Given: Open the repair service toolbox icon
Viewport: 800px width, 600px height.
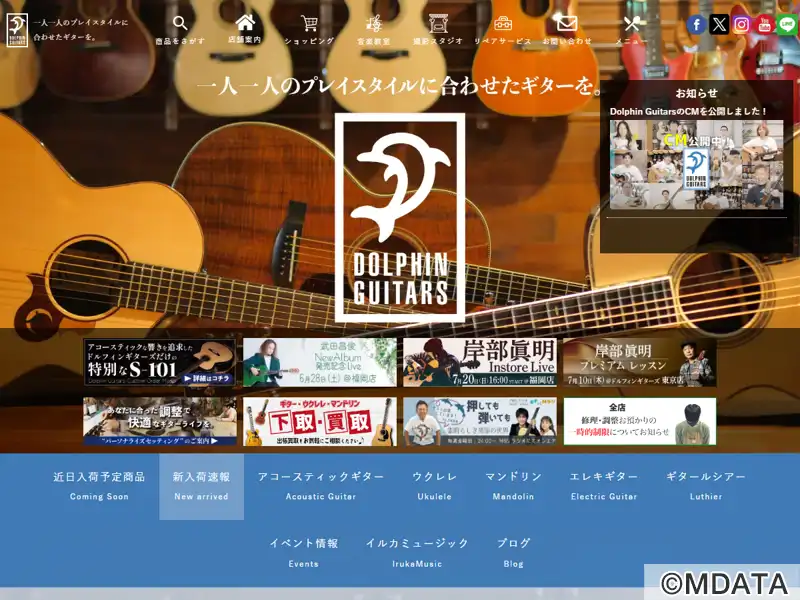Looking at the screenshot, I should click(503, 23).
